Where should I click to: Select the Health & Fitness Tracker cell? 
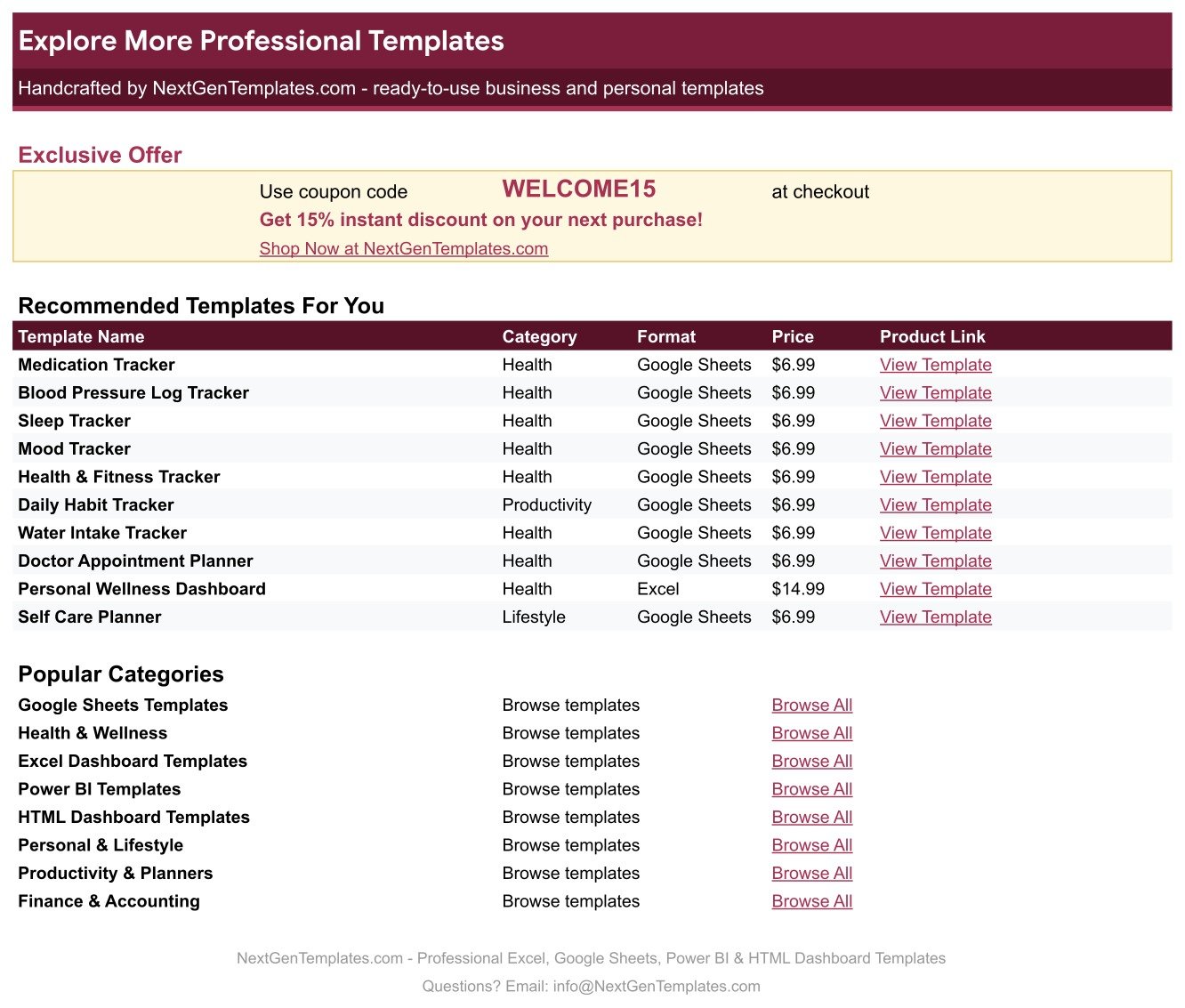coord(119,477)
